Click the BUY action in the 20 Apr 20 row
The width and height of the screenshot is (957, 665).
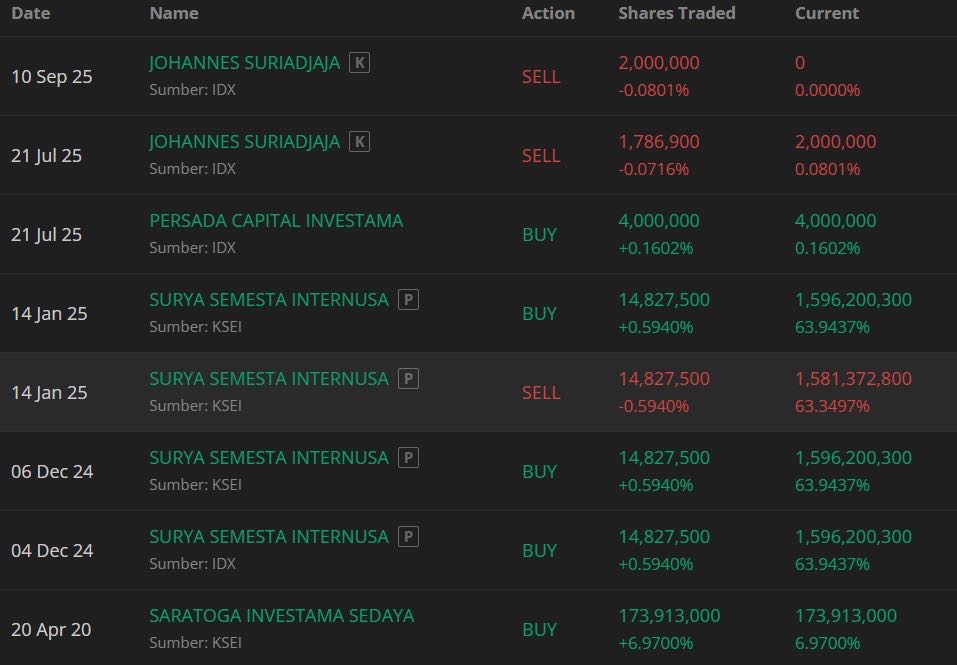(x=539, y=630)
